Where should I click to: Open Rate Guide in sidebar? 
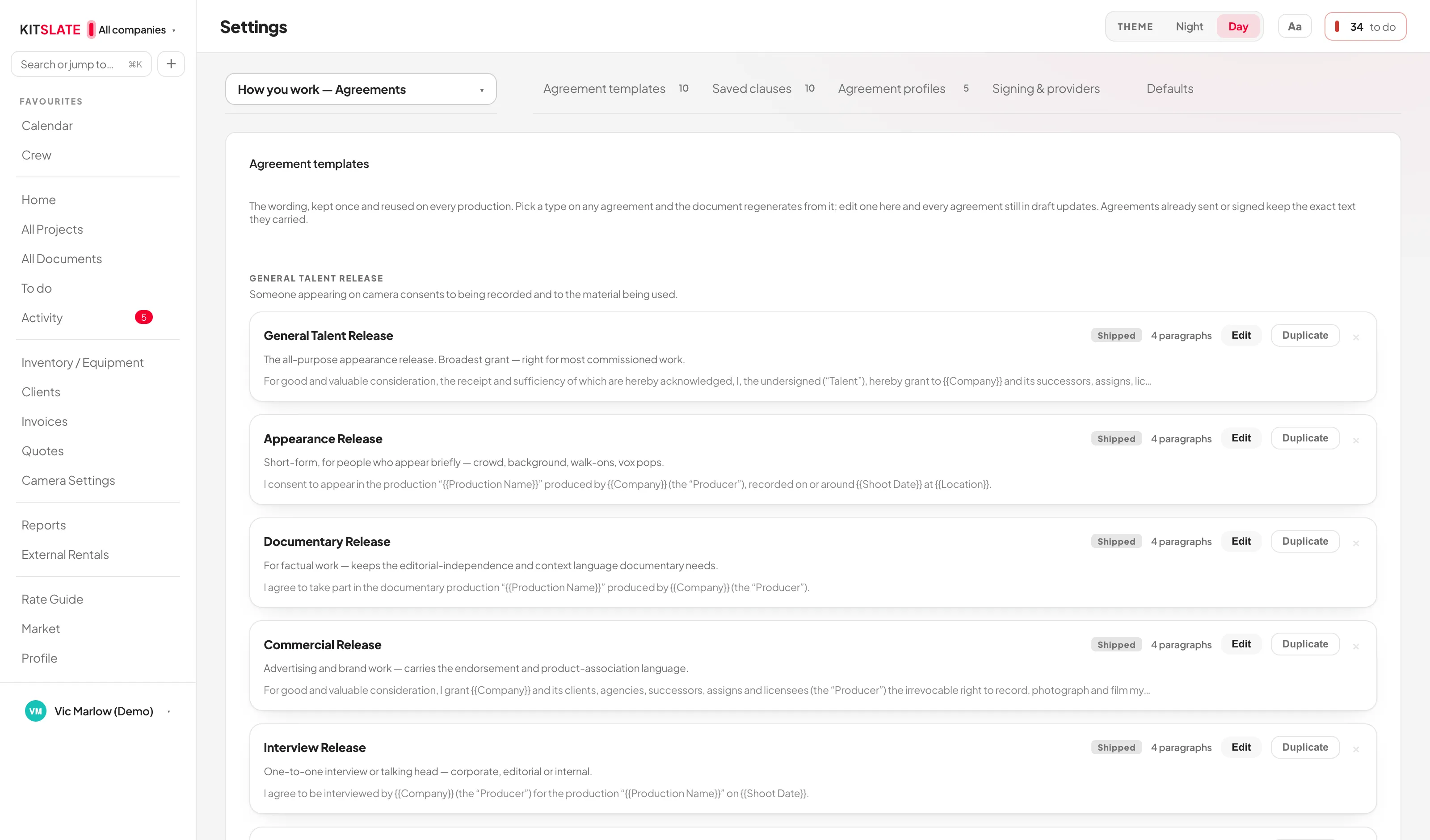click(52, 599)
